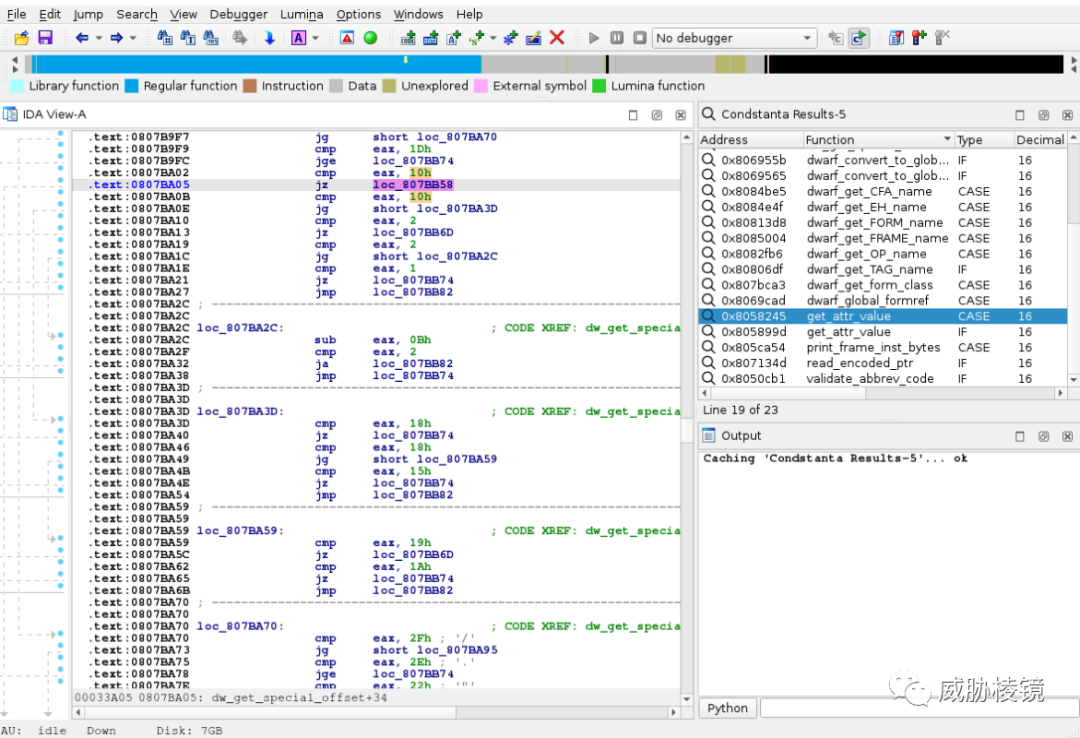
Task: Open the Function column sort dropdown arrow
Action: click(x=948, y=139)
